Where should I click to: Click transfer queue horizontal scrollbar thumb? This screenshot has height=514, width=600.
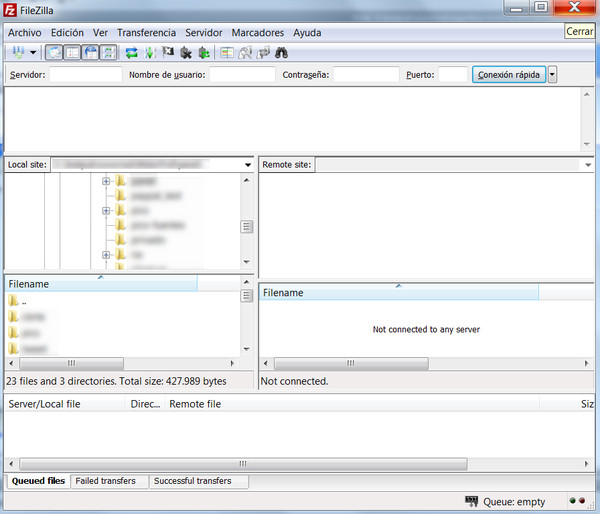pos(243,464)
